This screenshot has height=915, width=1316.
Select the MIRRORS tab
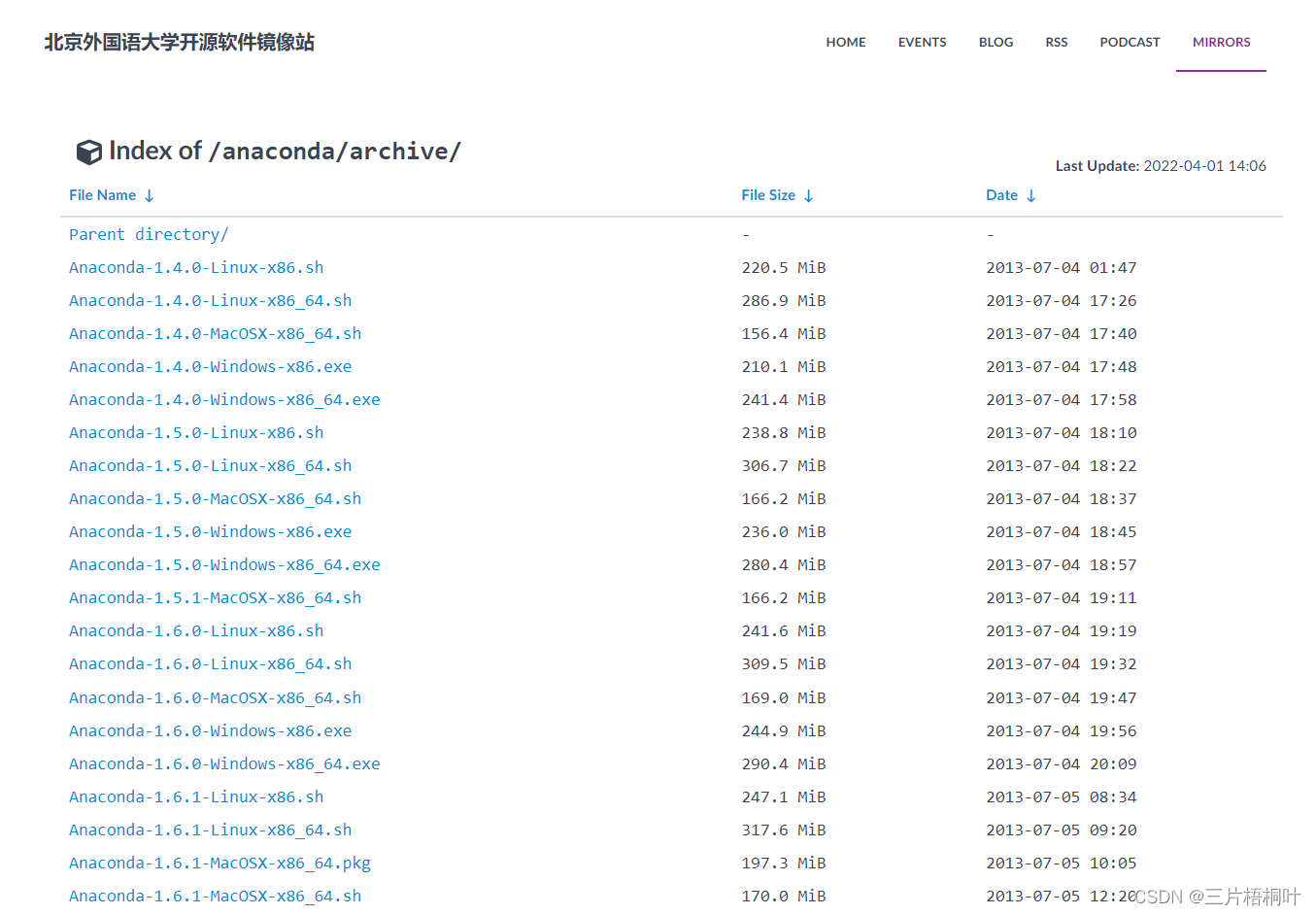[x=1221, y=43]
